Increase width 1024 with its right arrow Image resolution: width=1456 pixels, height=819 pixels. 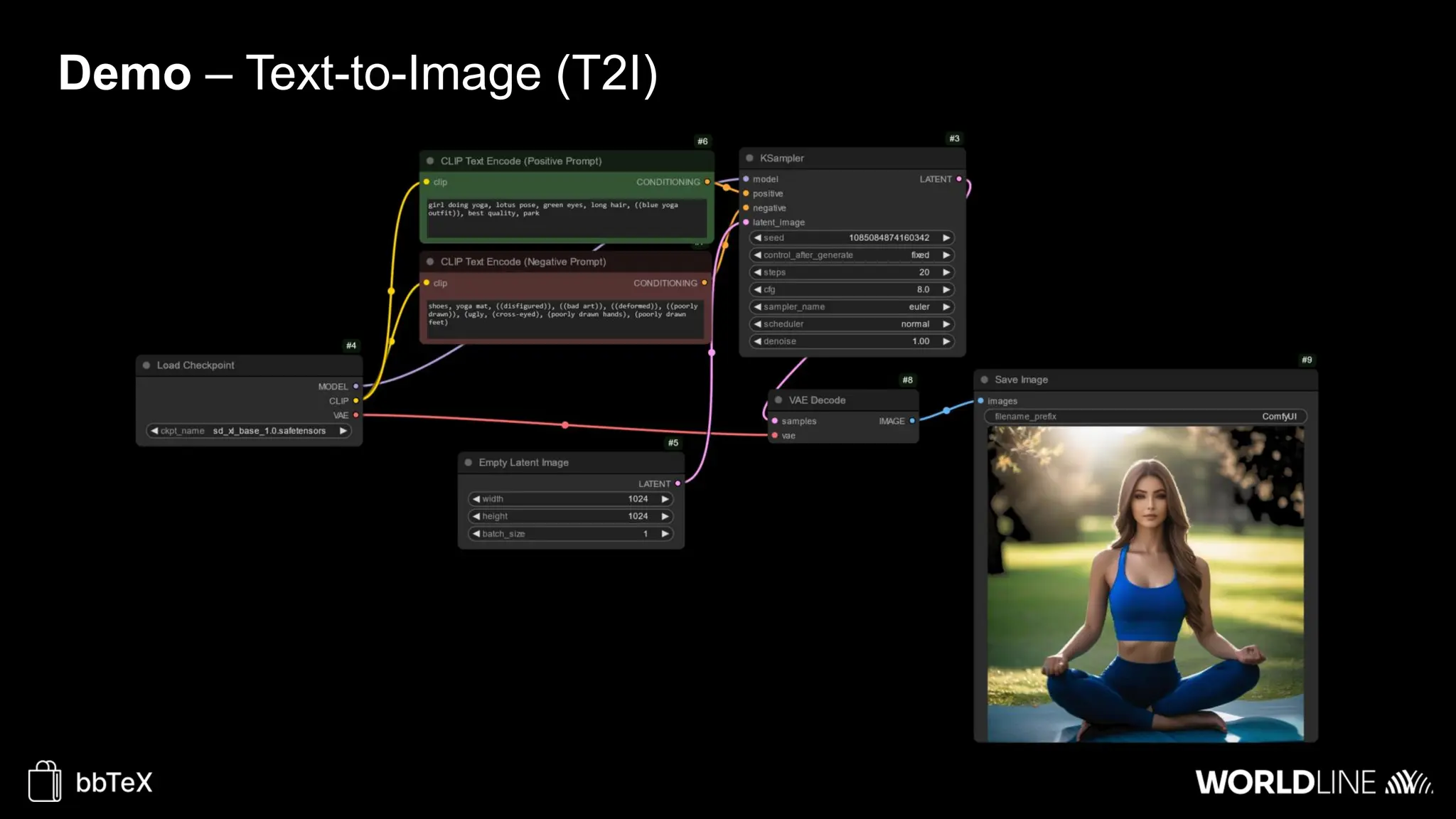tap(665, 499)
